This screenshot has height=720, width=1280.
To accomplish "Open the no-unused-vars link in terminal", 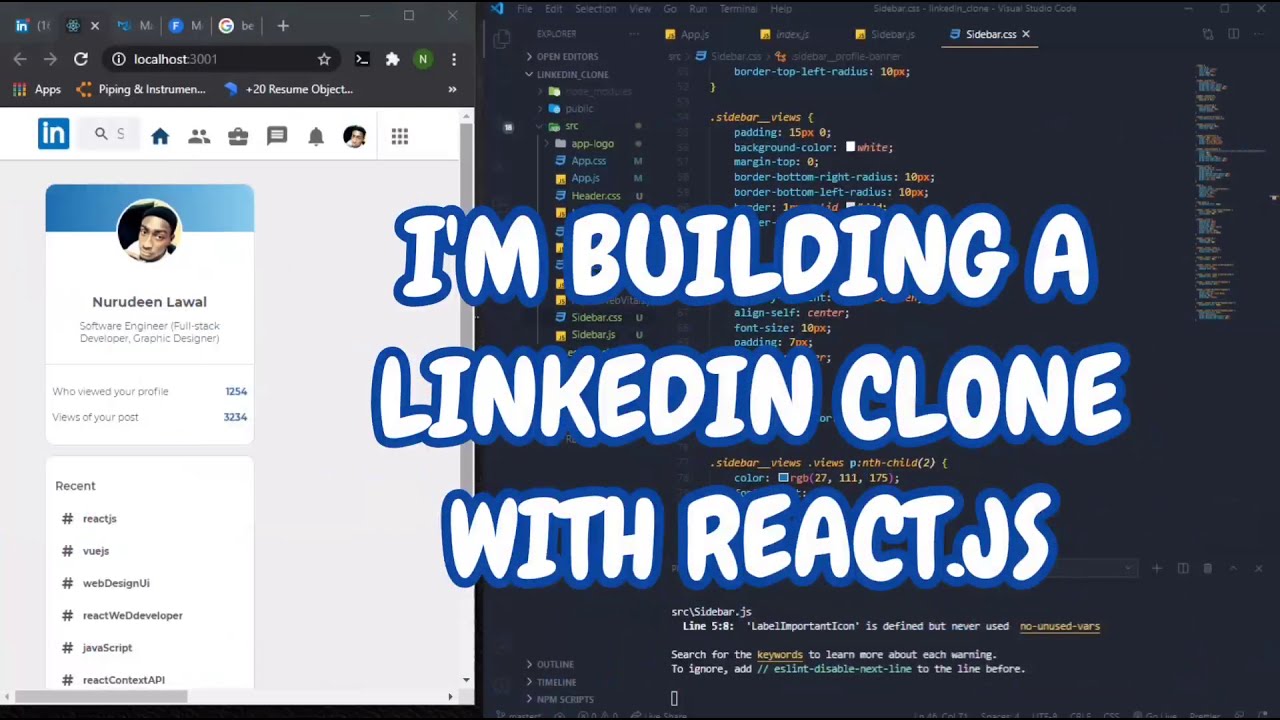I will [x=1060, y=626].
